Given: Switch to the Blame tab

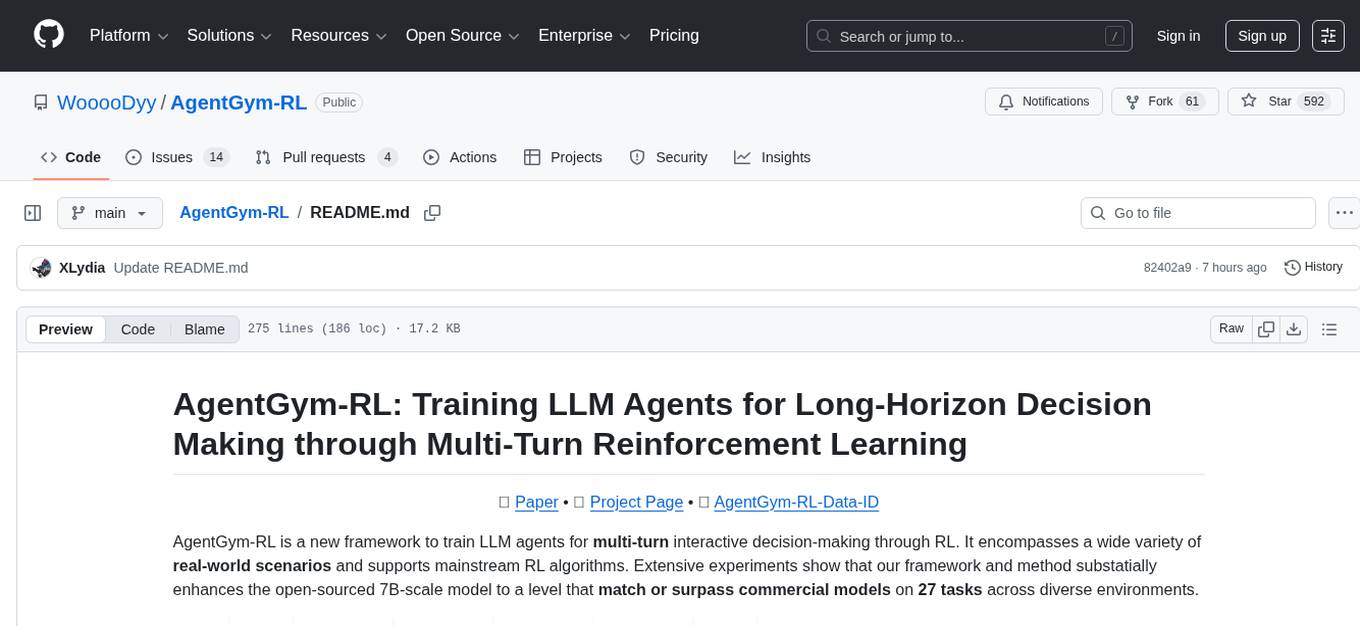Looking at the screenshot, I should point(204,329).
